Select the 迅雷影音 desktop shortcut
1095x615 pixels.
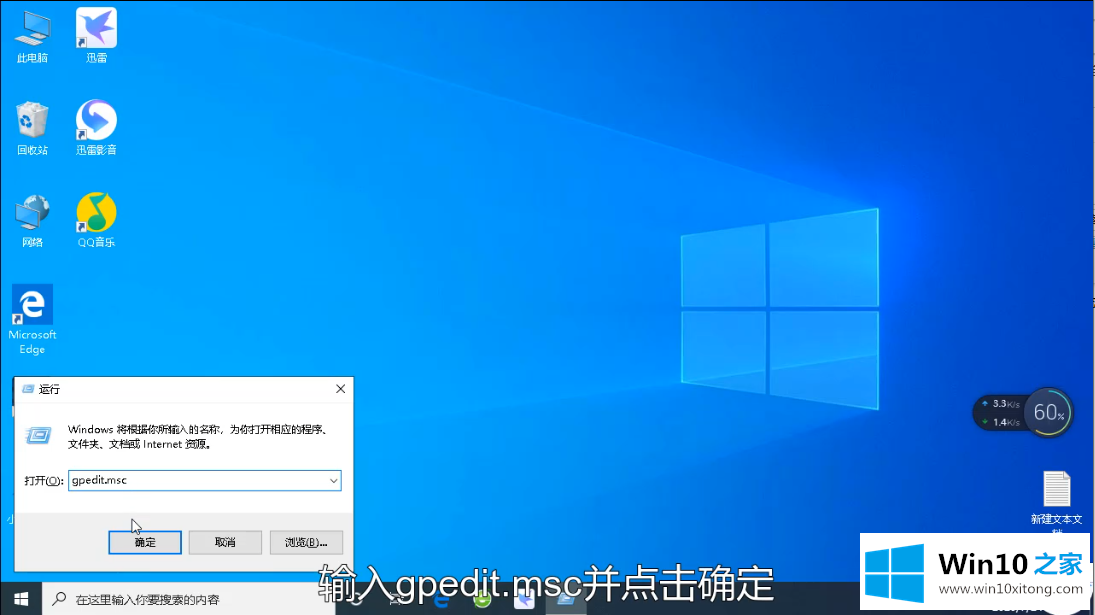tap(96, 128)
